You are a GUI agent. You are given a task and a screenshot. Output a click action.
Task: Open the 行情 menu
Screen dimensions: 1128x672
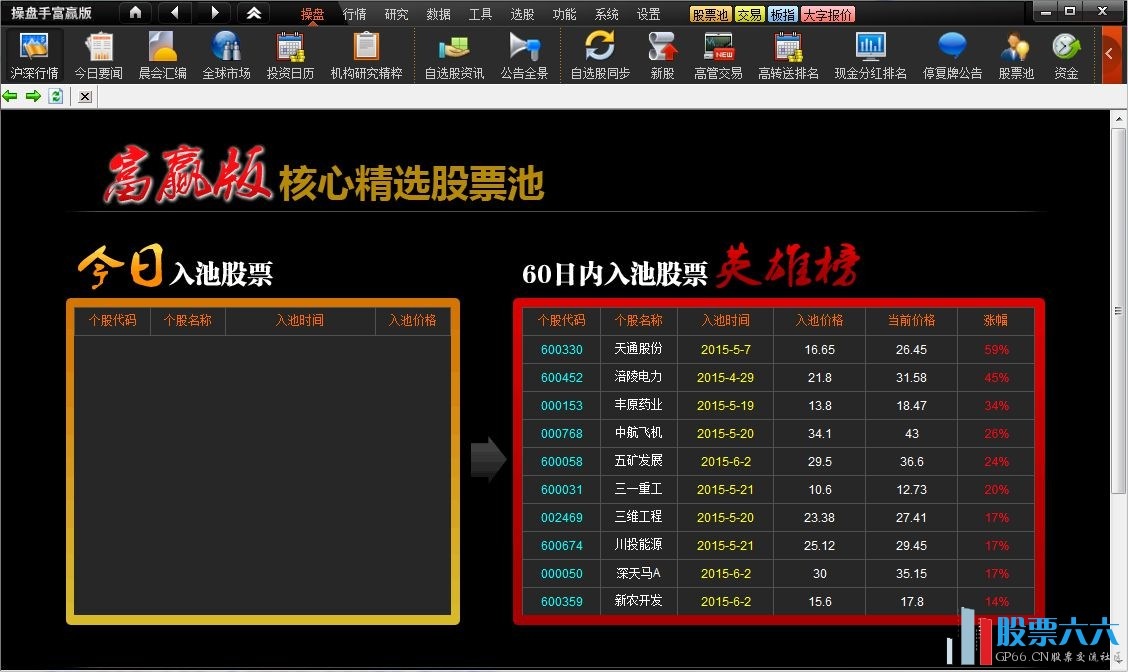[354, 15]
